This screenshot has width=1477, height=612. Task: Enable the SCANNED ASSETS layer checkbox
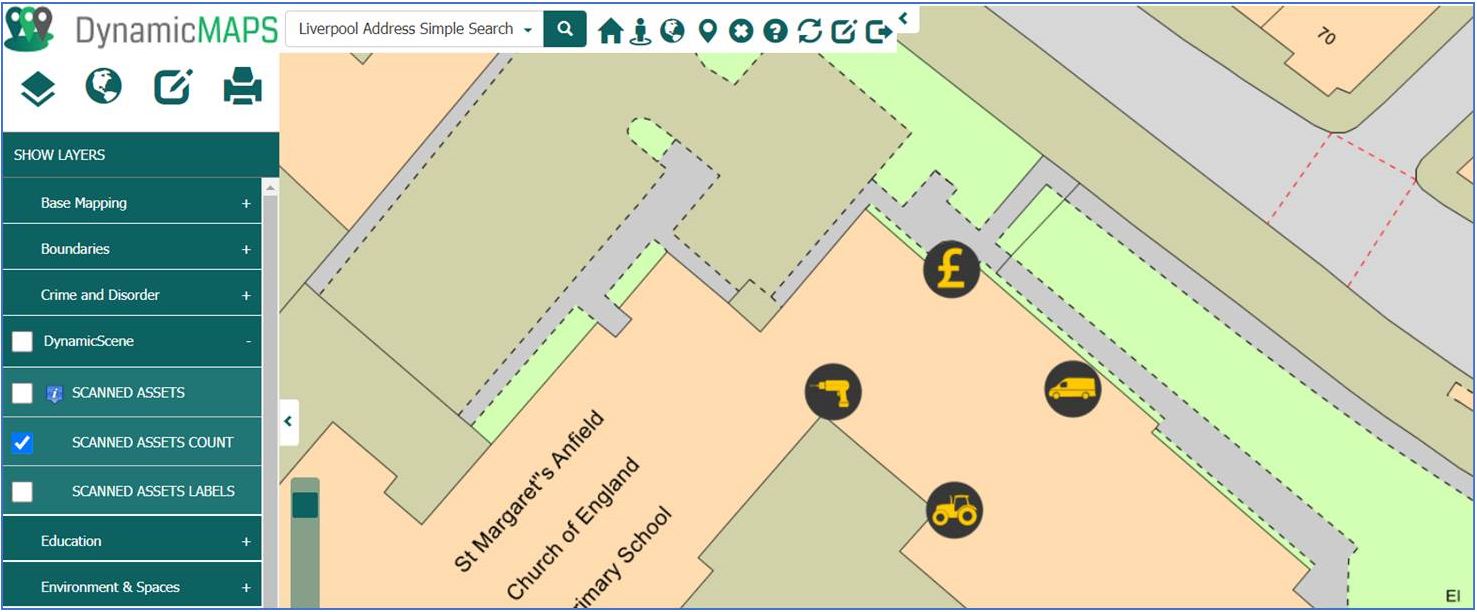click(22, 393)
